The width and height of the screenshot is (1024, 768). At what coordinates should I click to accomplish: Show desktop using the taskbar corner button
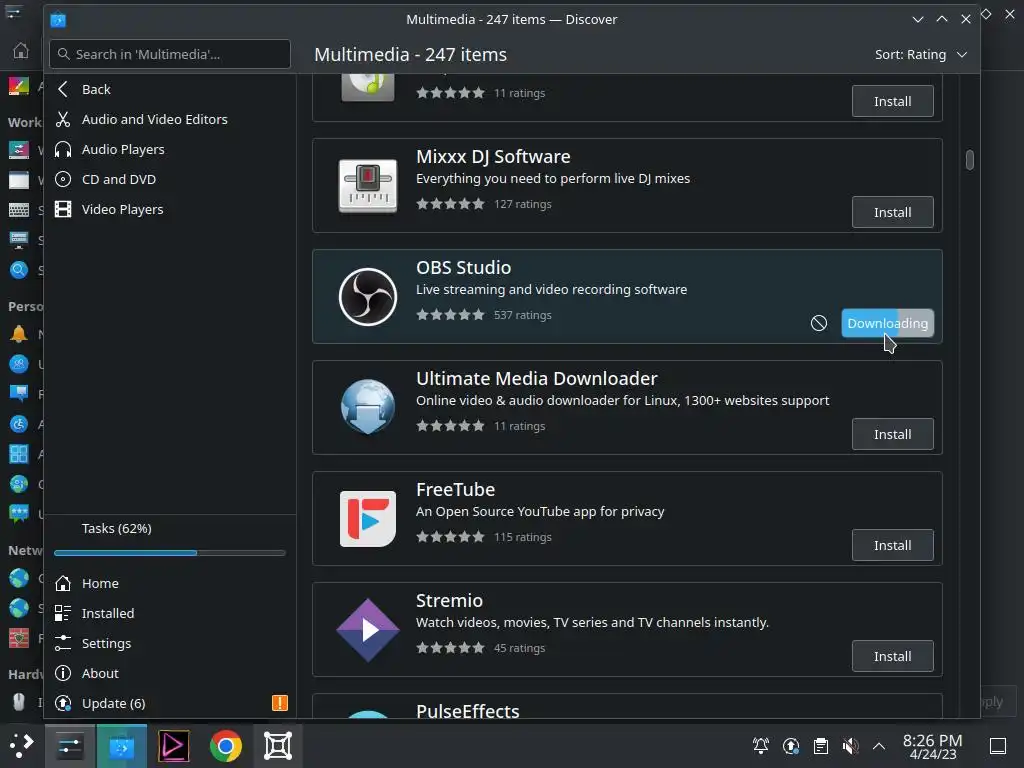998,746
